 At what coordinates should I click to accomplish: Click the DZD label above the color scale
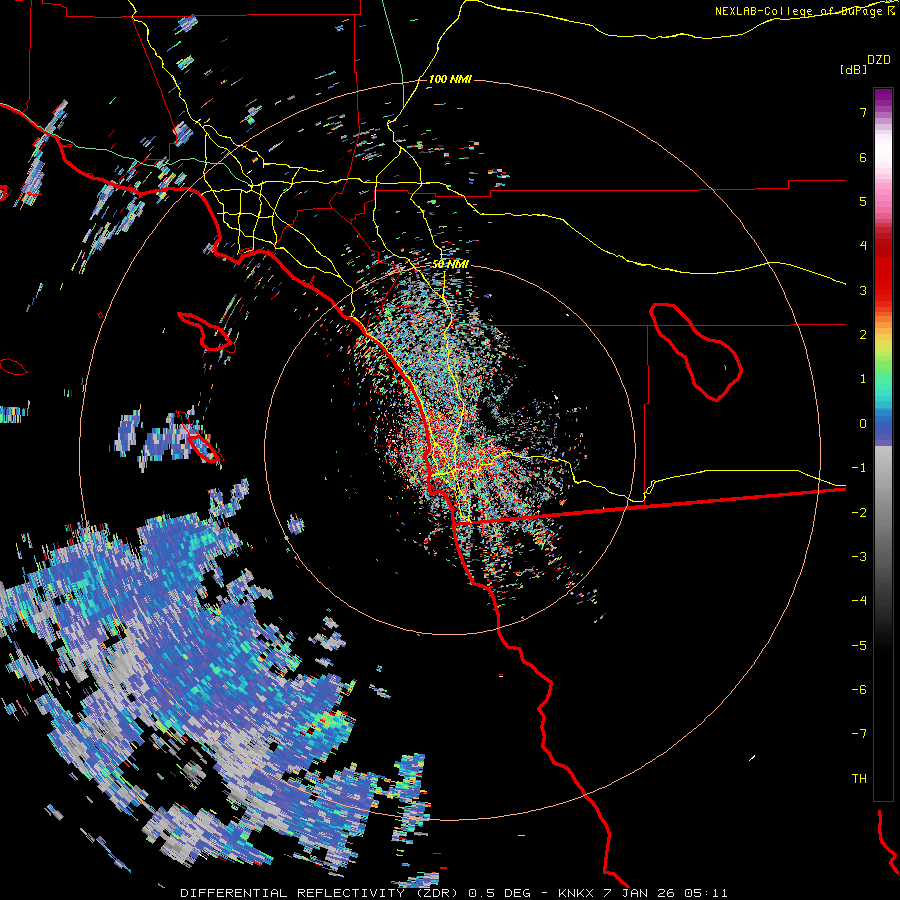(879, 60)
